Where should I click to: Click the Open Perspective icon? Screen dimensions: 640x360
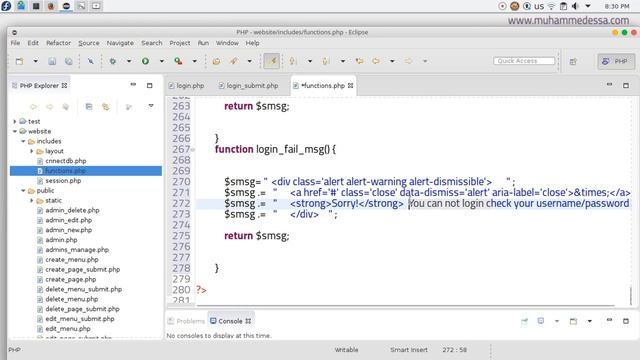point(573,62)
